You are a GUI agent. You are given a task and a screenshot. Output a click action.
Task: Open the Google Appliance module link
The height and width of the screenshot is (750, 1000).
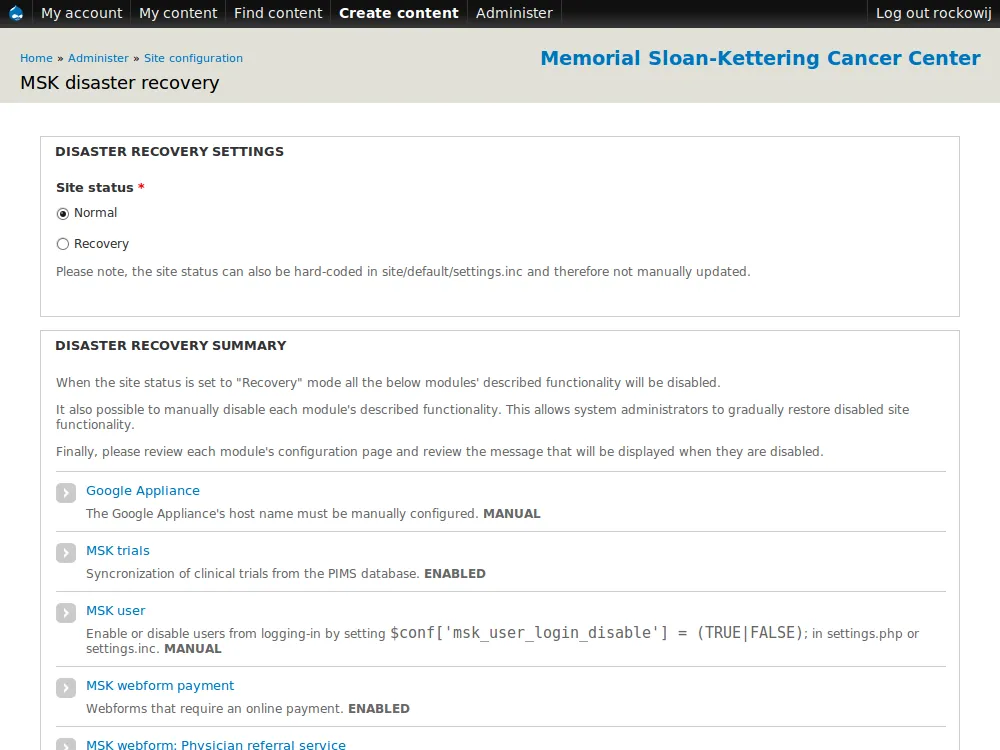point(143,490)
